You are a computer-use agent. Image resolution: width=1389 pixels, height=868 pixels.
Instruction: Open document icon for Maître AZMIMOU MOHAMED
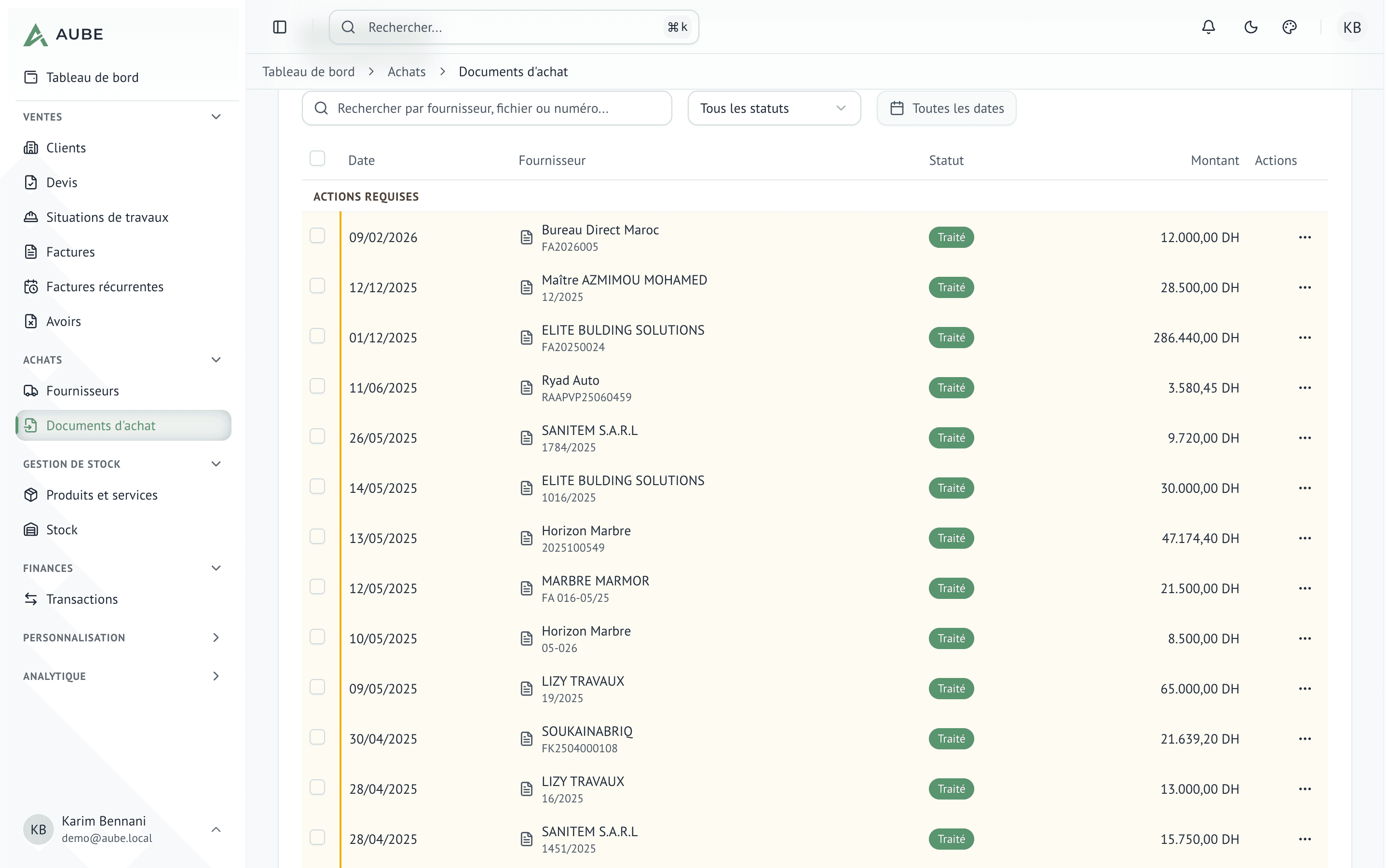point(526,287)
